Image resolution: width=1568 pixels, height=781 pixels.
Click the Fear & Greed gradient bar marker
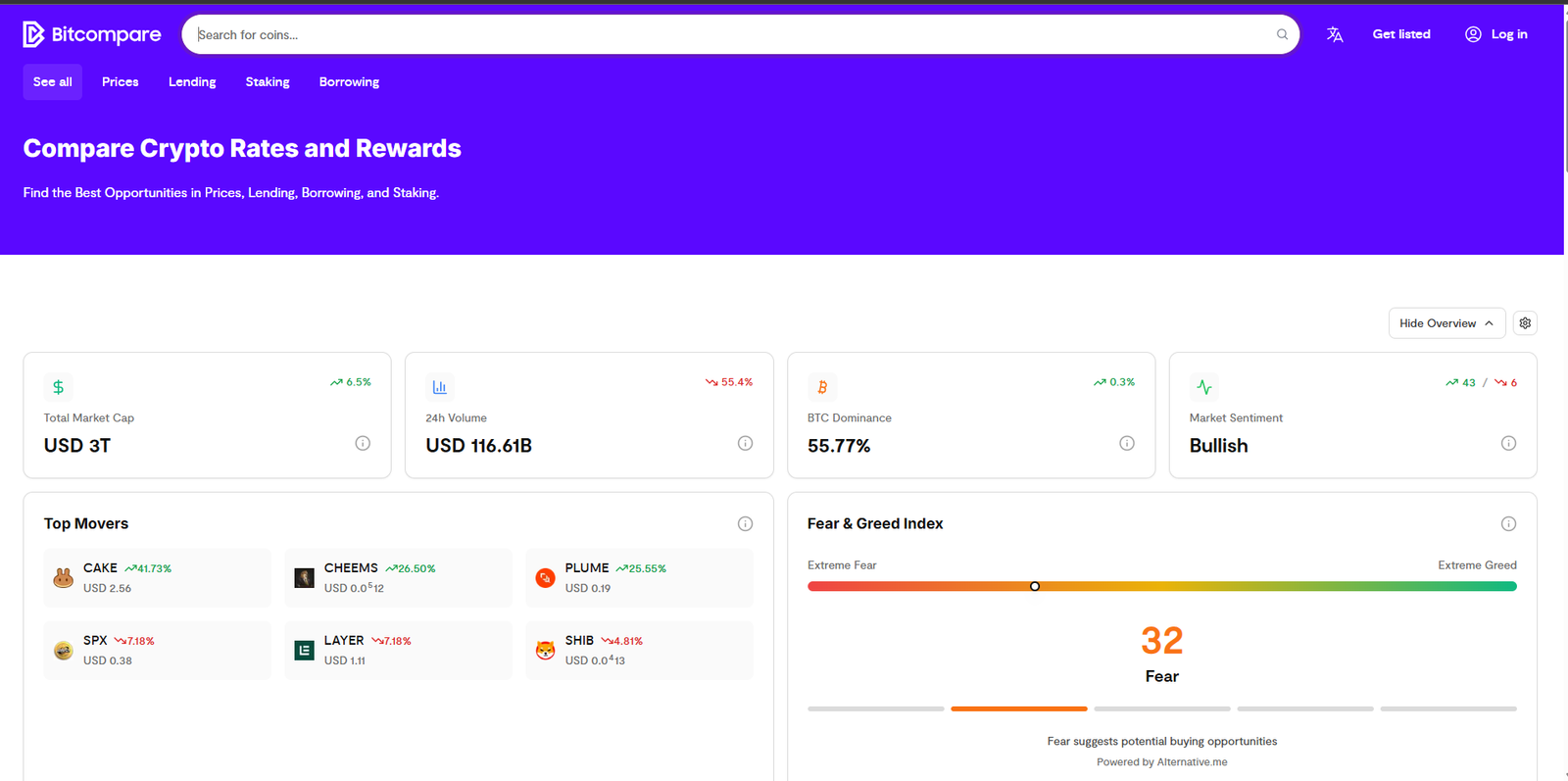1035,586
